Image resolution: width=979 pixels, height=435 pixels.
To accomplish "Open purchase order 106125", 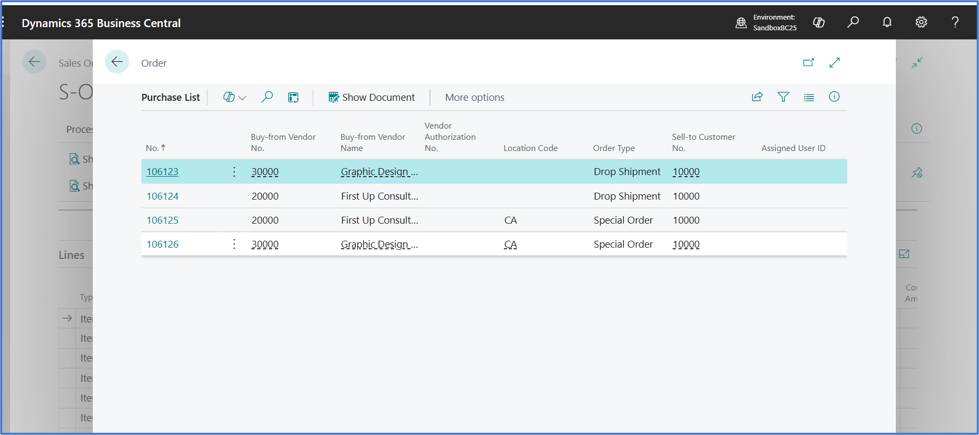I will click(x=162, y=220).
